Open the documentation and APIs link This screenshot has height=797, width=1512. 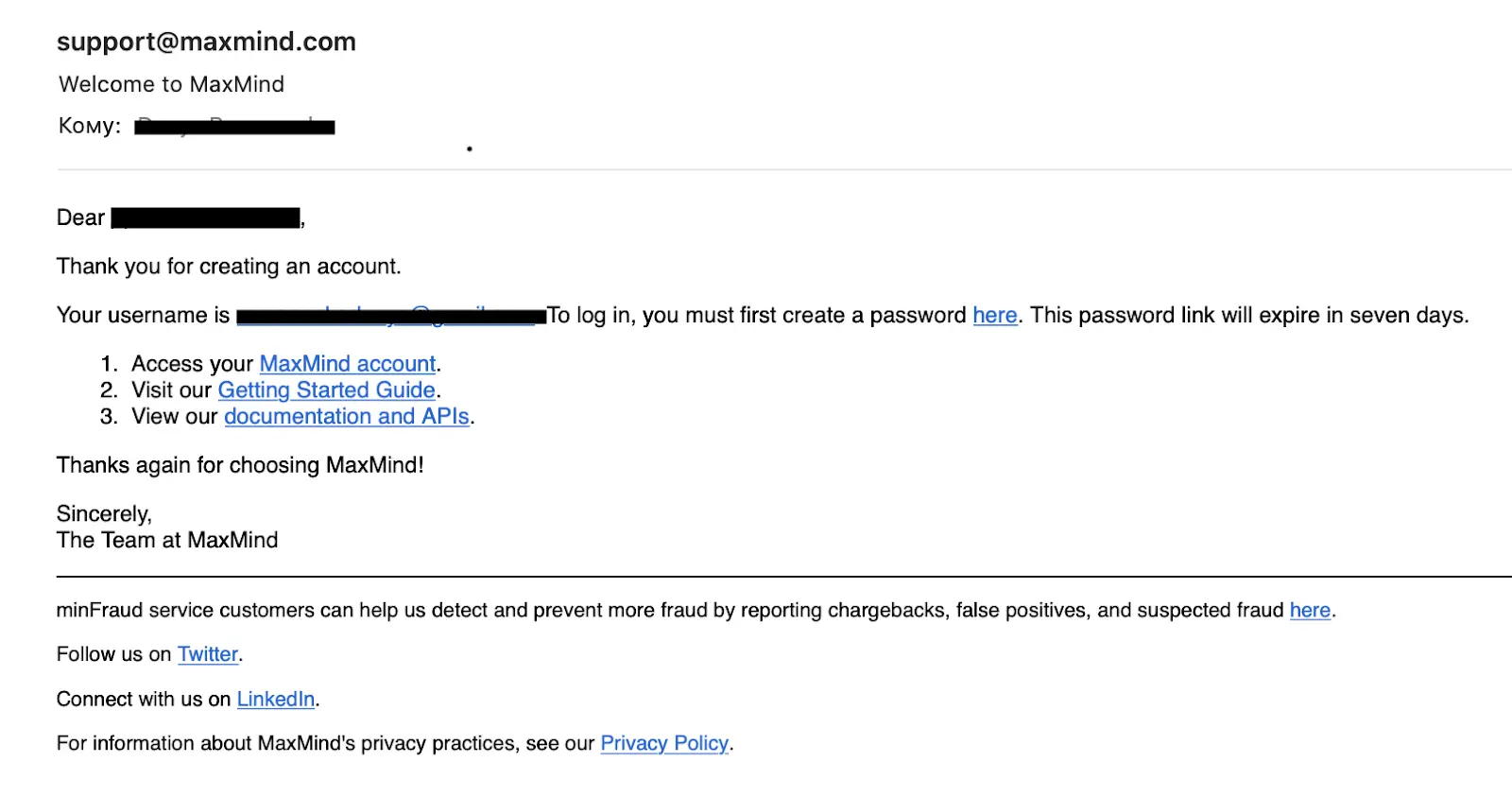[346, 417]
